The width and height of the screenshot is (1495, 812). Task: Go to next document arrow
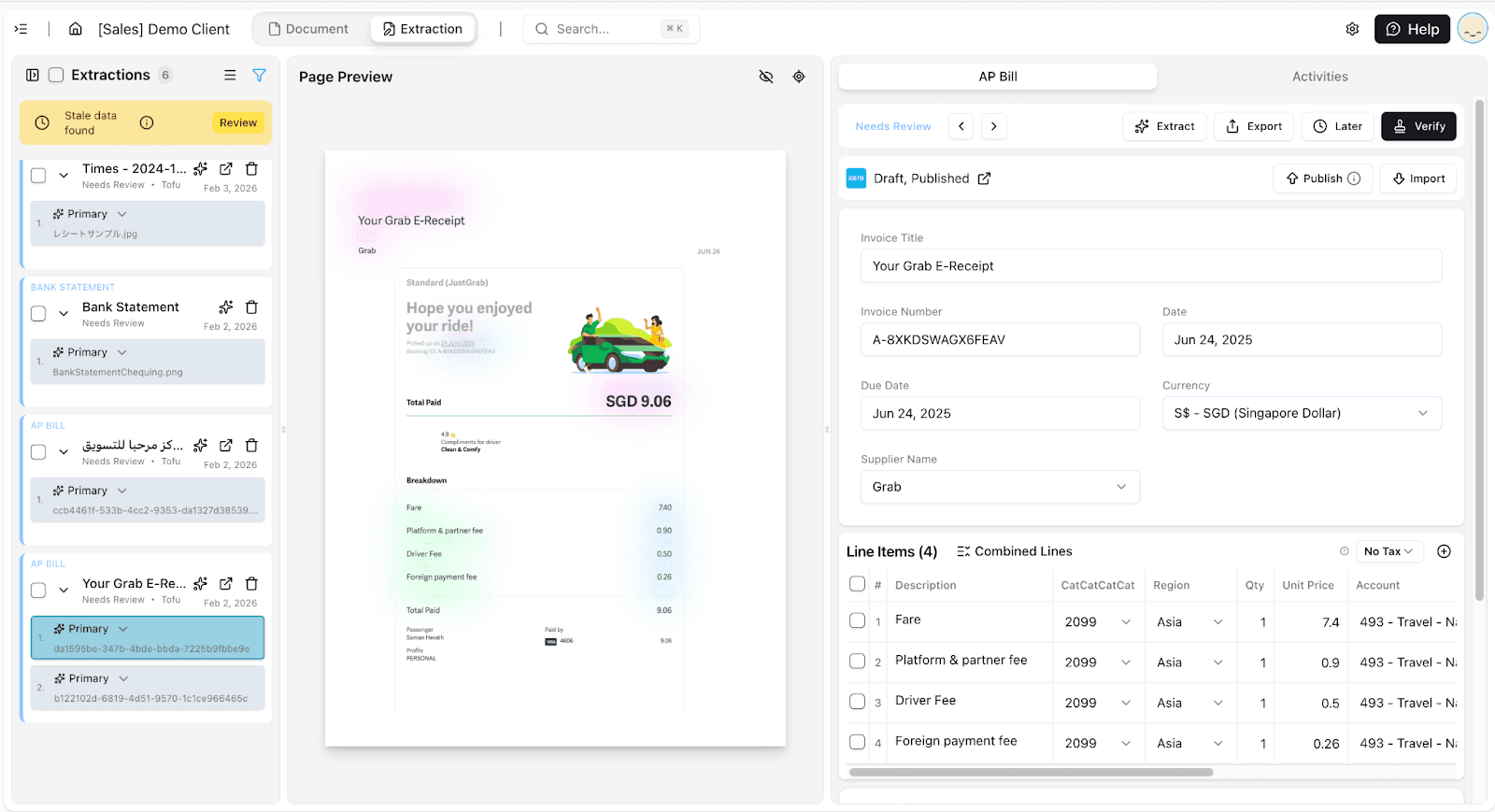(994, 126)
